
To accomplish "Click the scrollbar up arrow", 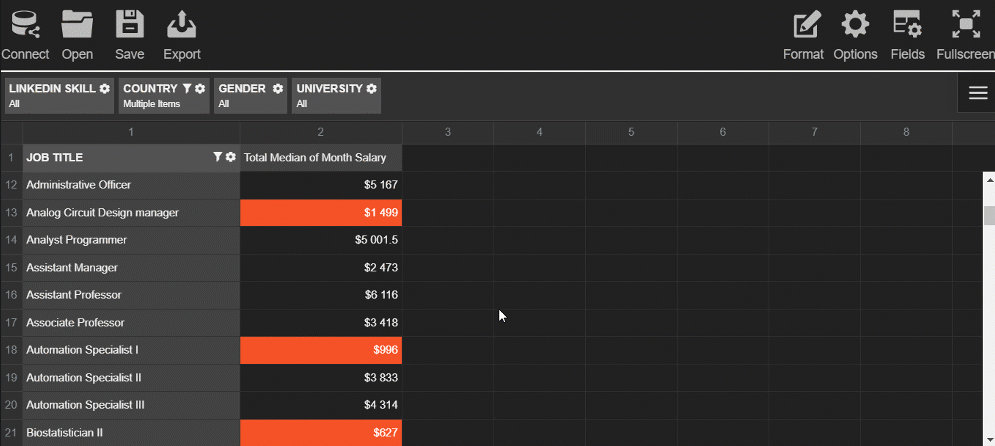I will coord(989,178).
